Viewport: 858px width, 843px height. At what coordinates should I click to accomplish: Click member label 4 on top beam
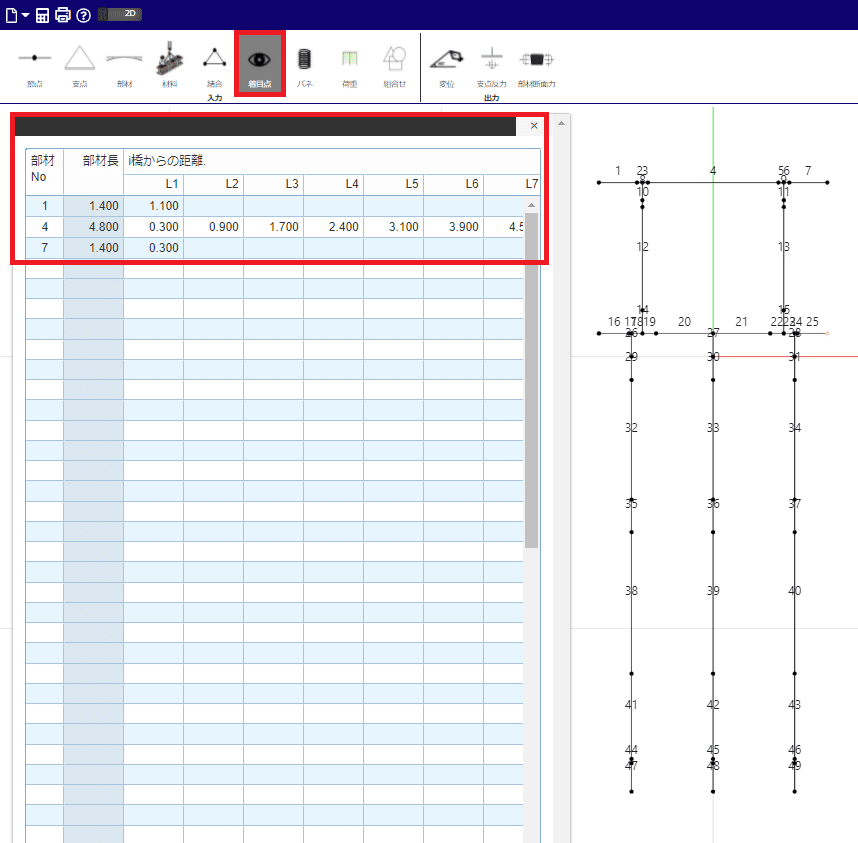coord(713,171)
